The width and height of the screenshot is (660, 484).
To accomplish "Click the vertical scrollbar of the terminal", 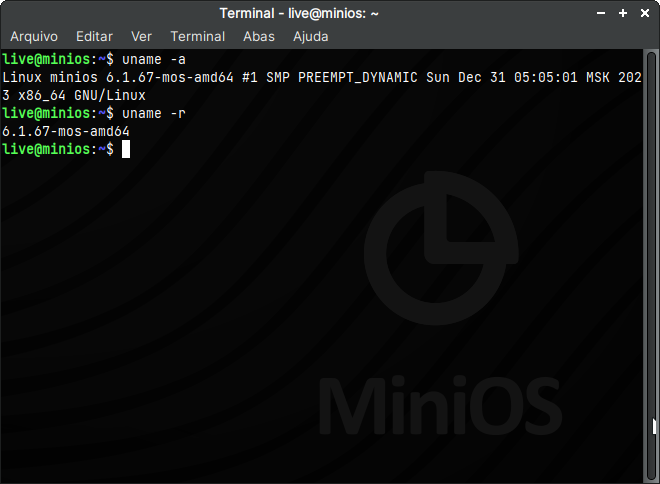I will [651, 266].
